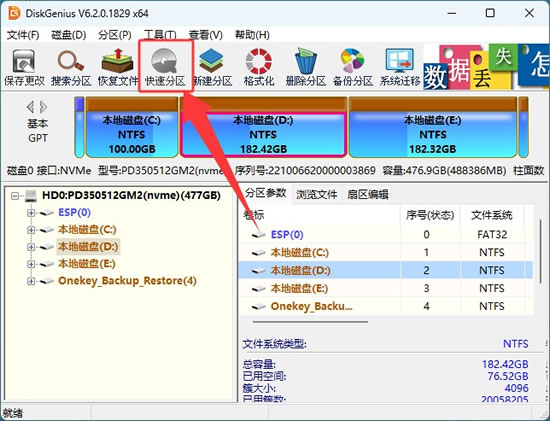Choose the Format (格式化) toolbar icon
This screenshot has height=421, width=550.
[x=259, y=67]
